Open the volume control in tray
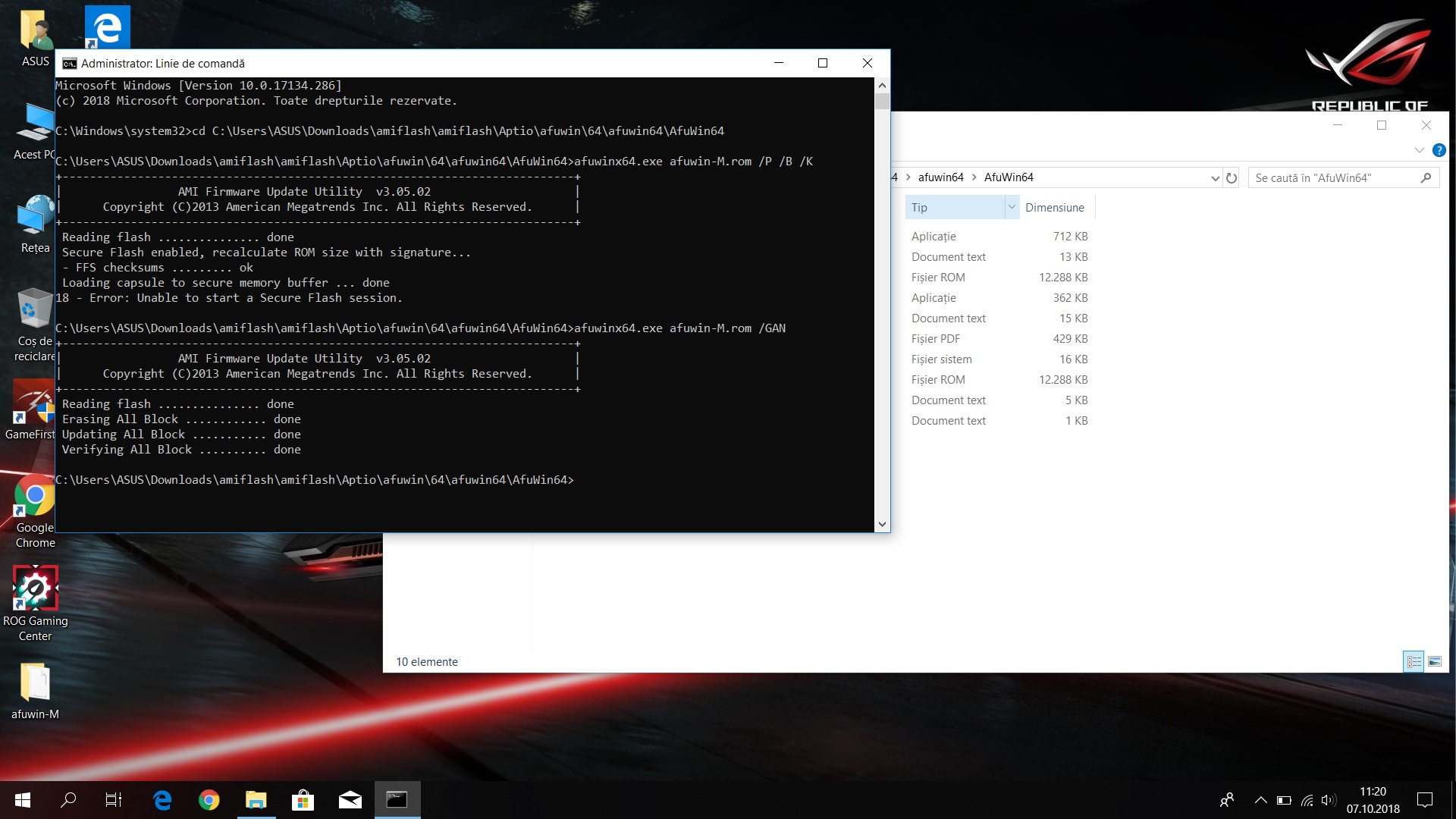1456x819 pixels. pyautogui.click(x=1328, y=800)
